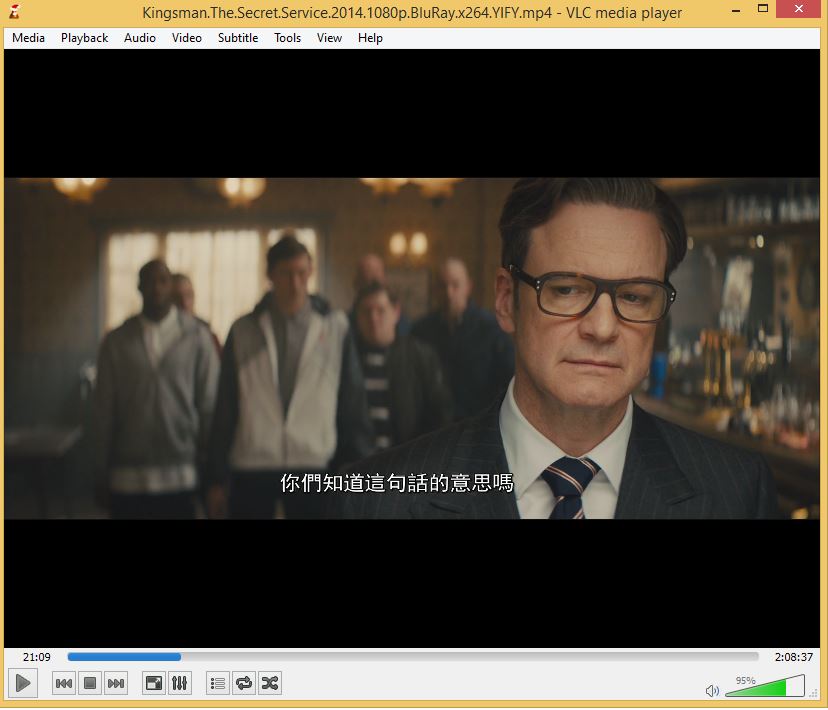Click the VLC cone title bar icon

pyautogui.click(x=15, y=12)
